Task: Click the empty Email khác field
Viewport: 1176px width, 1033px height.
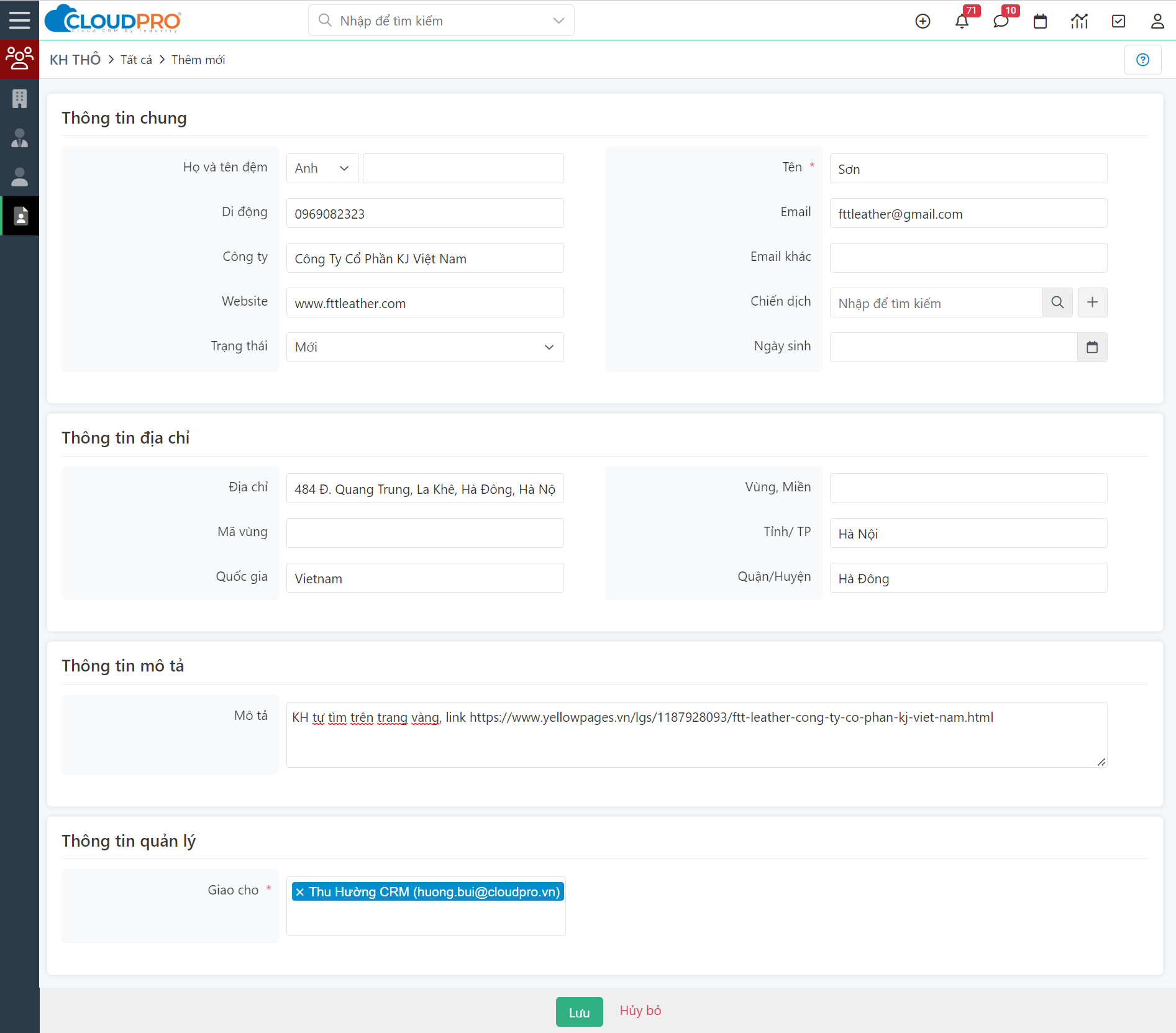Action: pyautogui.click(x=969, y=258)
